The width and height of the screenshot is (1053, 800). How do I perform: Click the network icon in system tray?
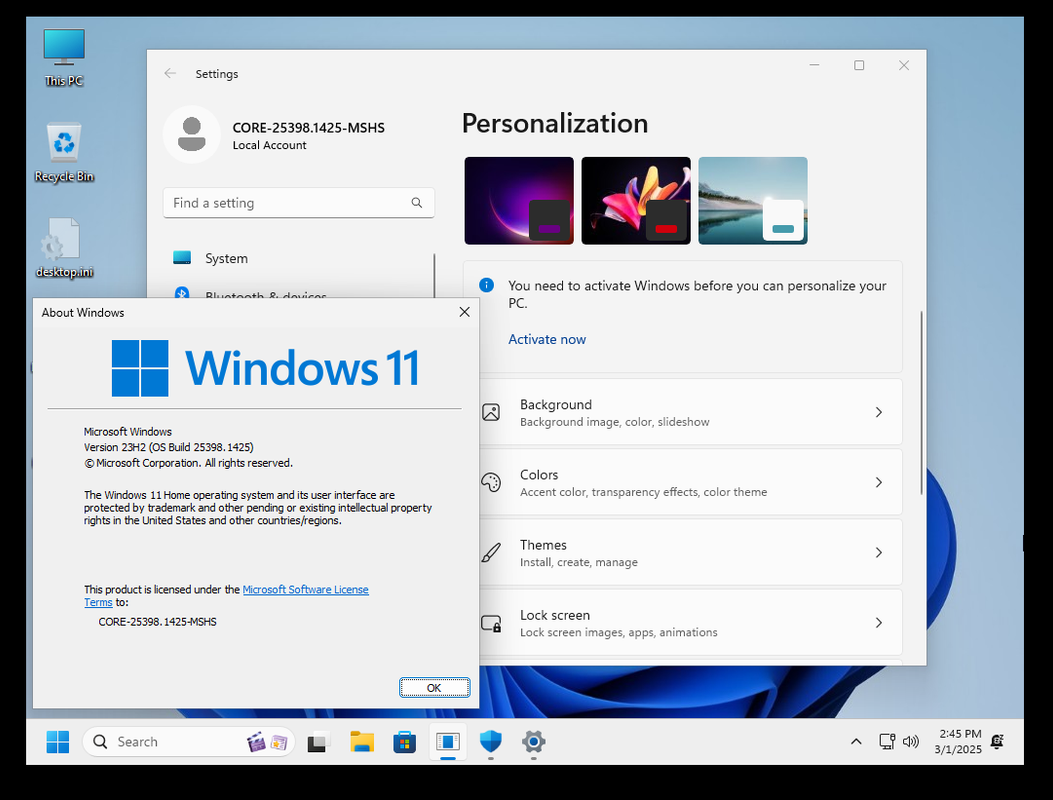(887, 742)
